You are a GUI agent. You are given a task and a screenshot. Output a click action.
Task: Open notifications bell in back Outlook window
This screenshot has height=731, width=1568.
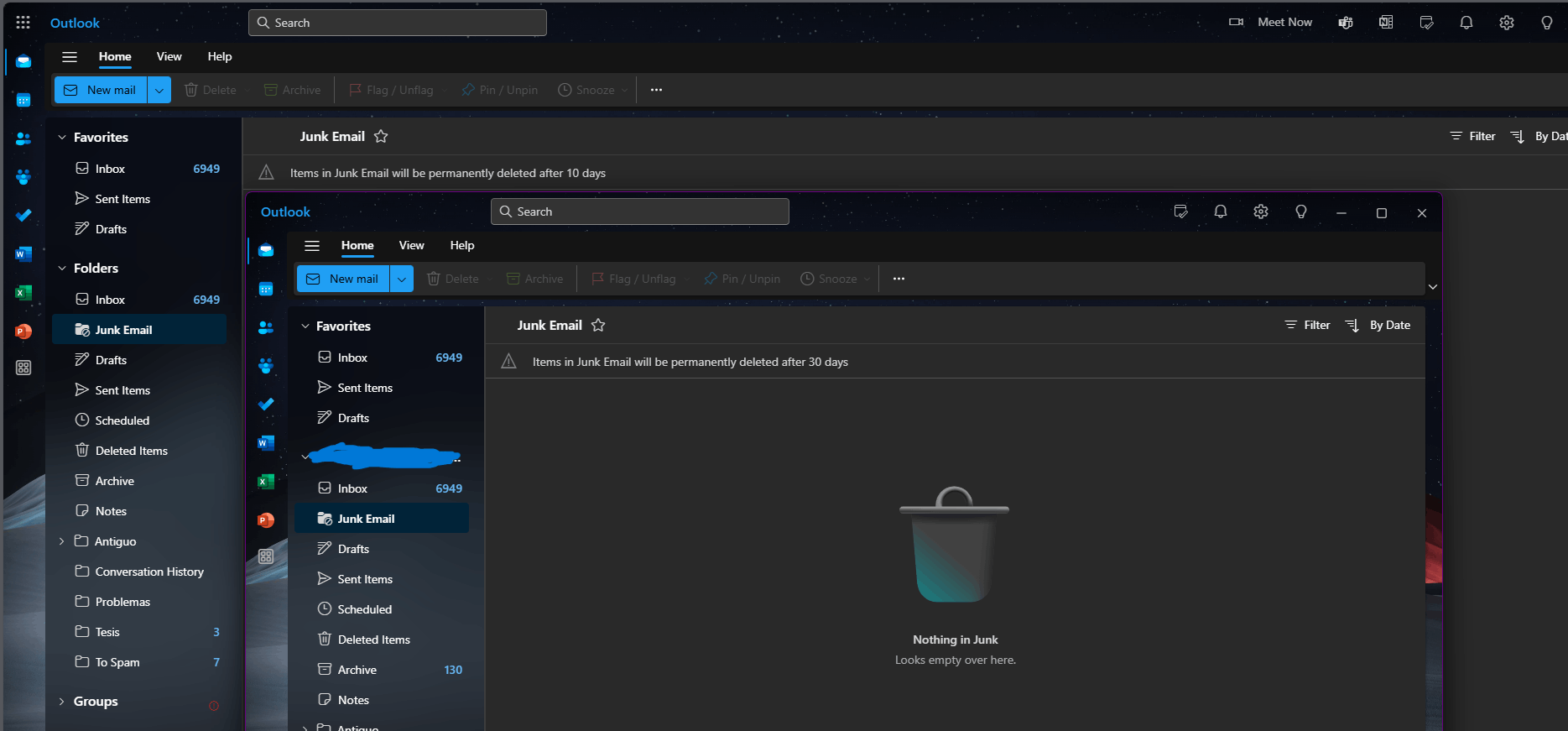tap(1466, 23)
